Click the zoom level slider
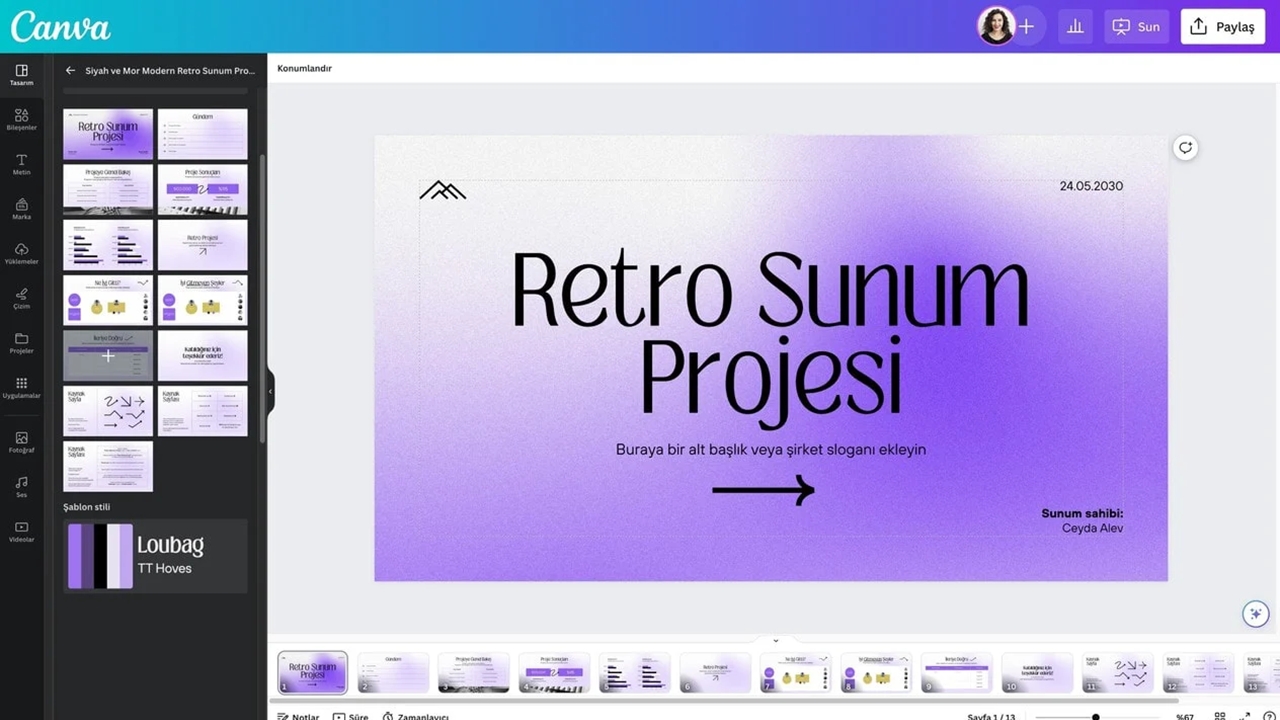The width and height of the screenshot is (1280, 720). 1096,716
